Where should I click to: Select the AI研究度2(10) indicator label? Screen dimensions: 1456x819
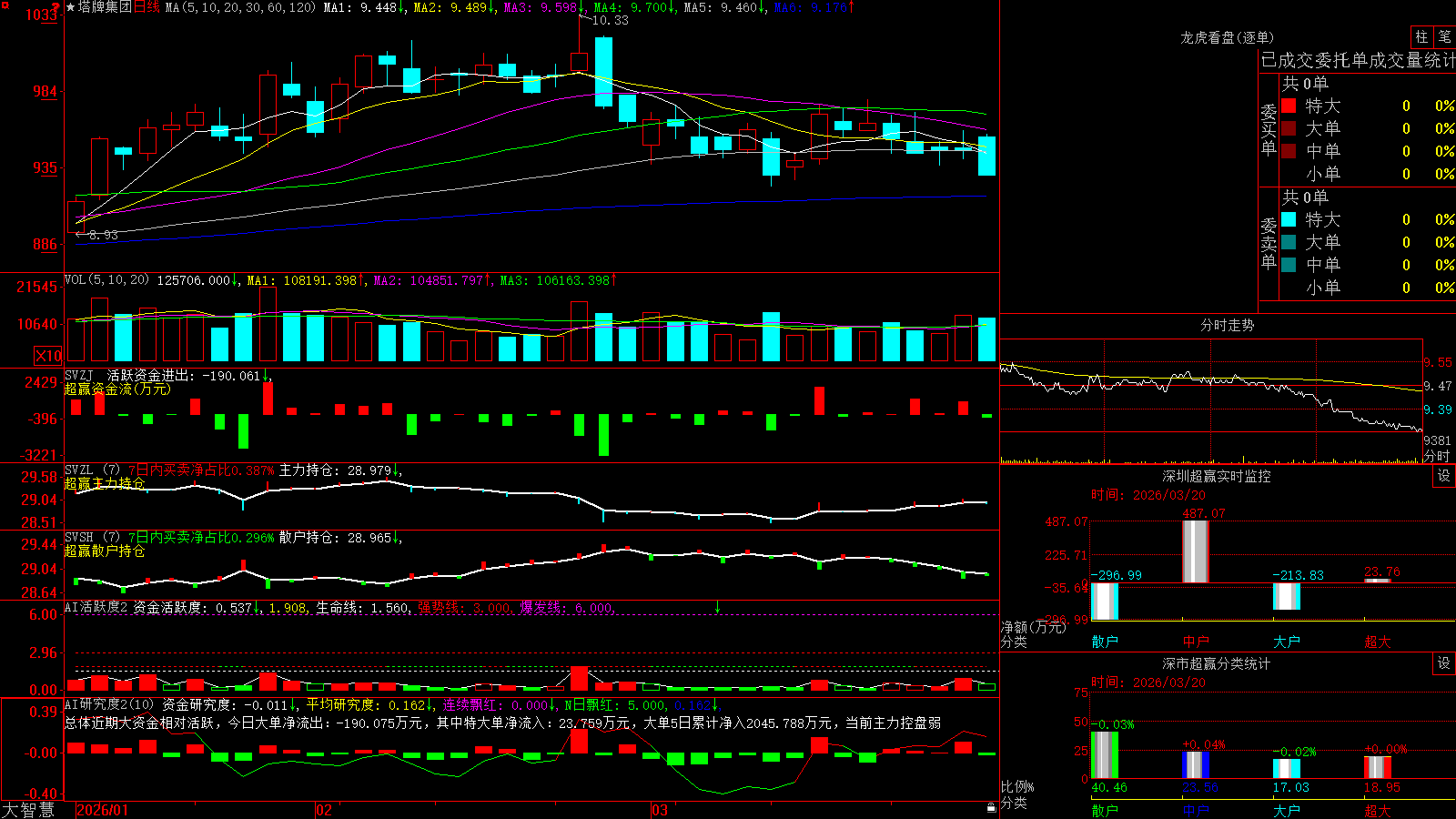pos(109,704)
